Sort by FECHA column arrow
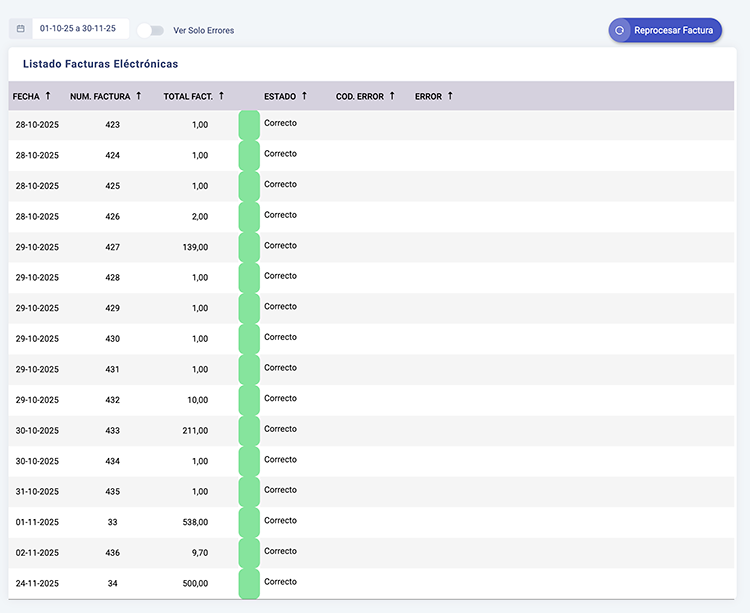750x613 pixels. coord(48,96)
